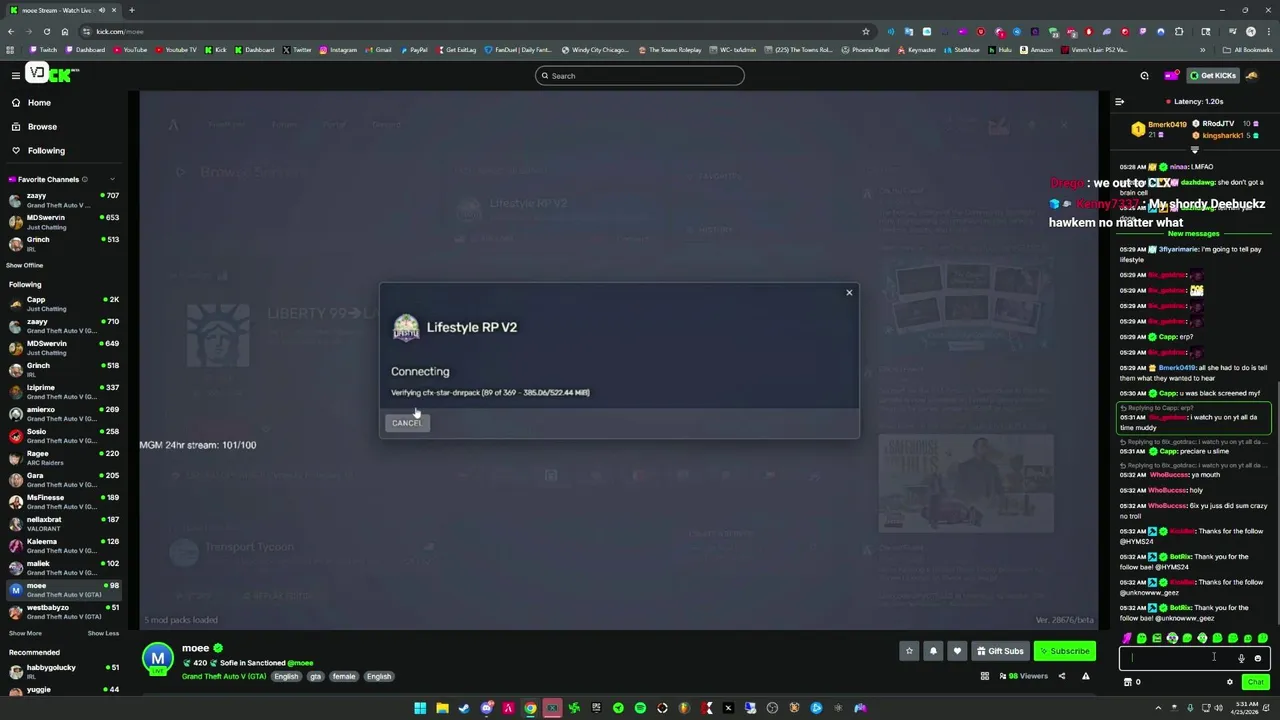The image size is (1280, 720).
Task: Open habbygolucky in Recommended list
Action: tap(63, 672)
